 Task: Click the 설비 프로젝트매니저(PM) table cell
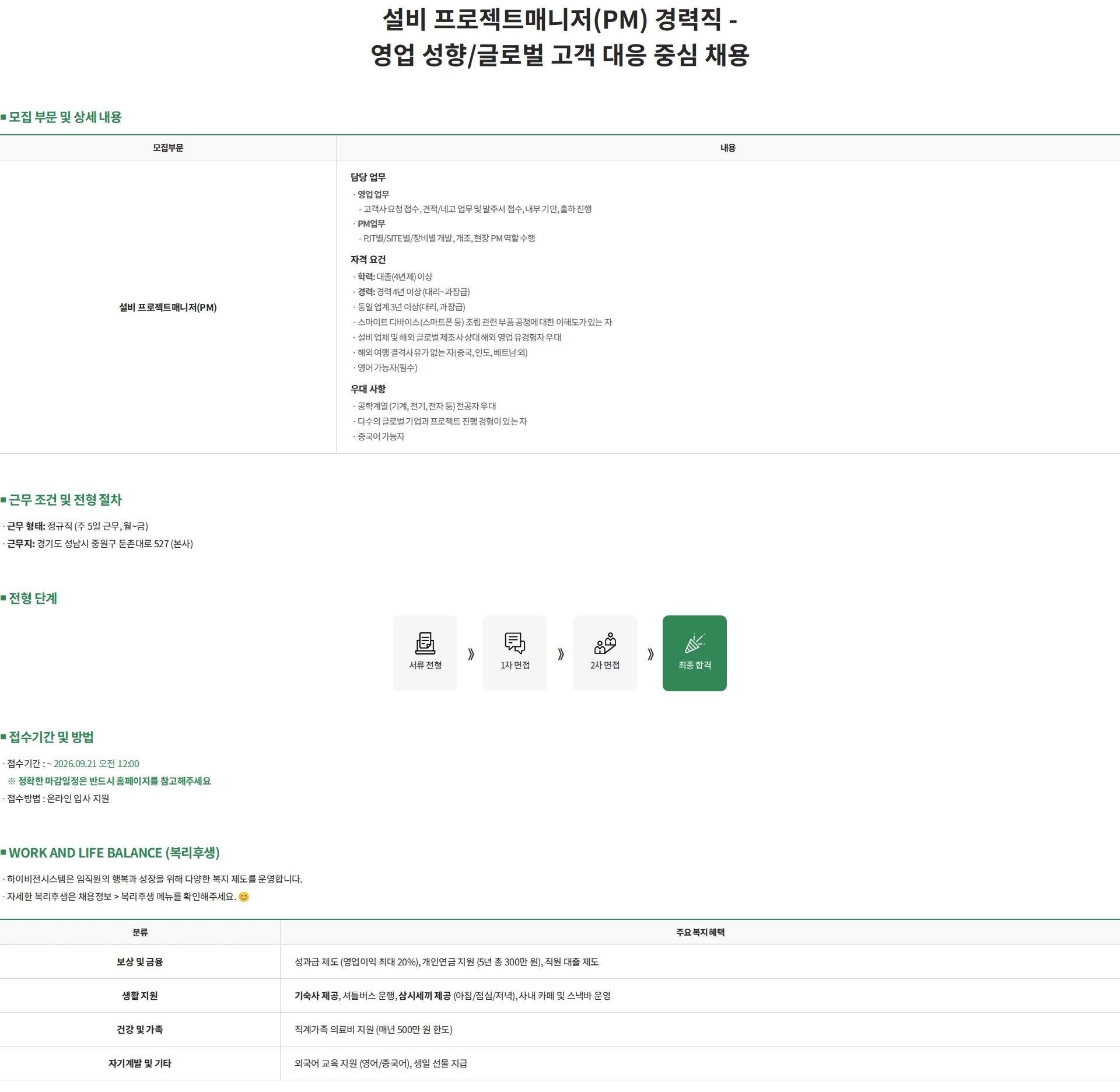coord(168,307)
